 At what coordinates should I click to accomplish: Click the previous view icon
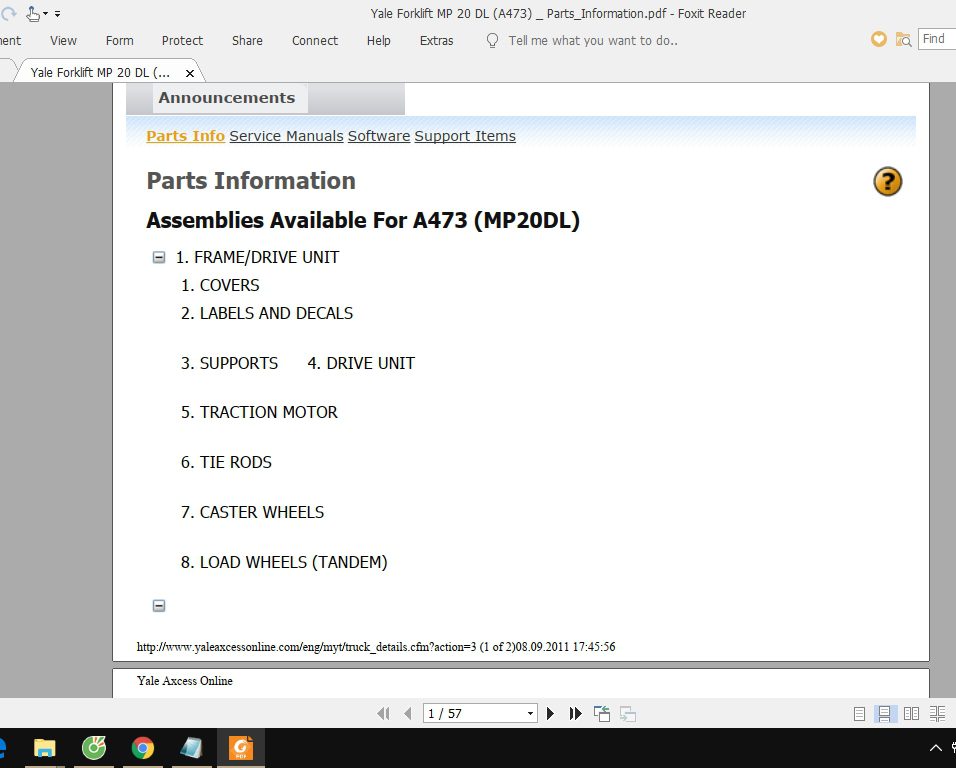(602, 714)
